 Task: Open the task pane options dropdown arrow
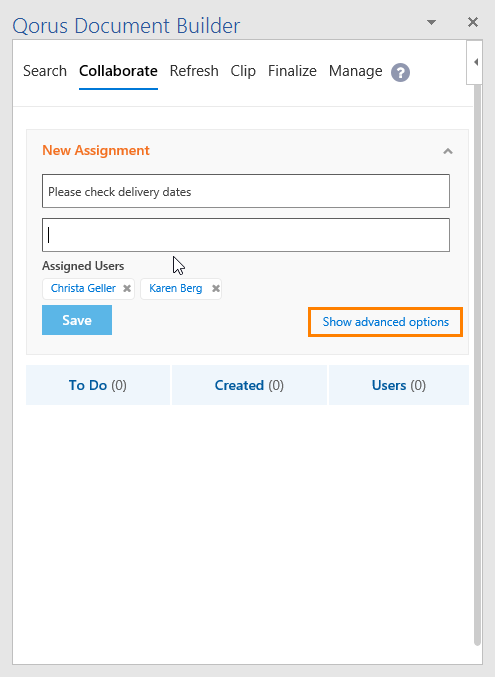point(431,22)
